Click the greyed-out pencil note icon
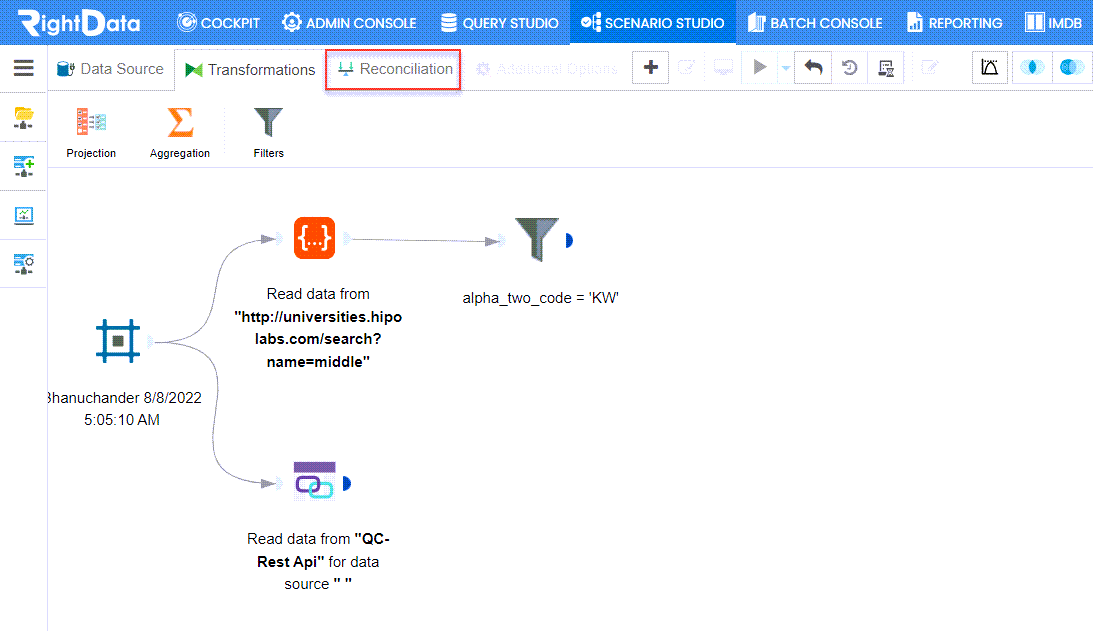 click(930, 68)
